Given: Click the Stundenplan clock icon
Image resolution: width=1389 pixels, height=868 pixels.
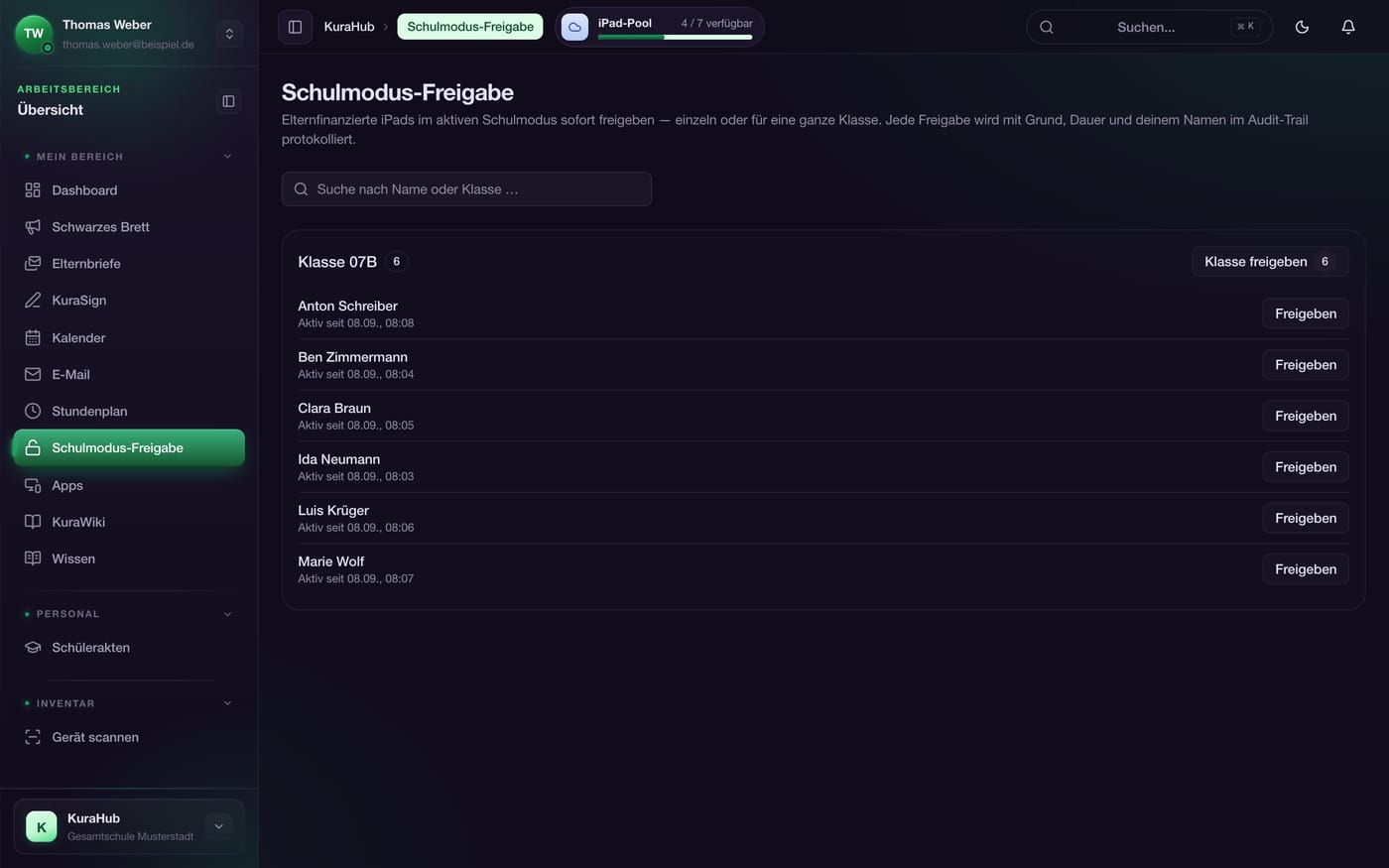Looking at the screenshot, I should pos(33,411).
